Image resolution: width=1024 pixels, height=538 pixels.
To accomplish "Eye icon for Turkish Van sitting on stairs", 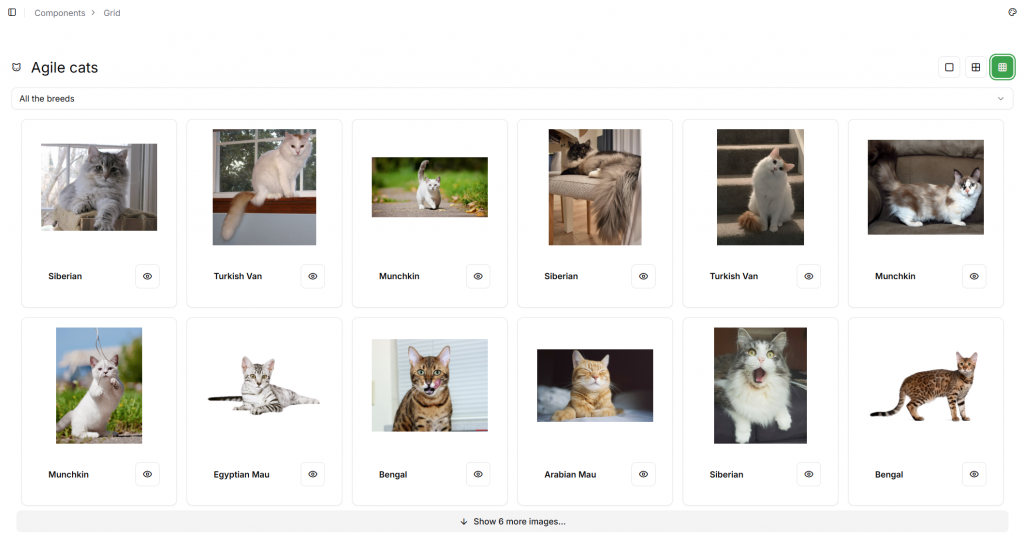I will (x=808, y=276).
